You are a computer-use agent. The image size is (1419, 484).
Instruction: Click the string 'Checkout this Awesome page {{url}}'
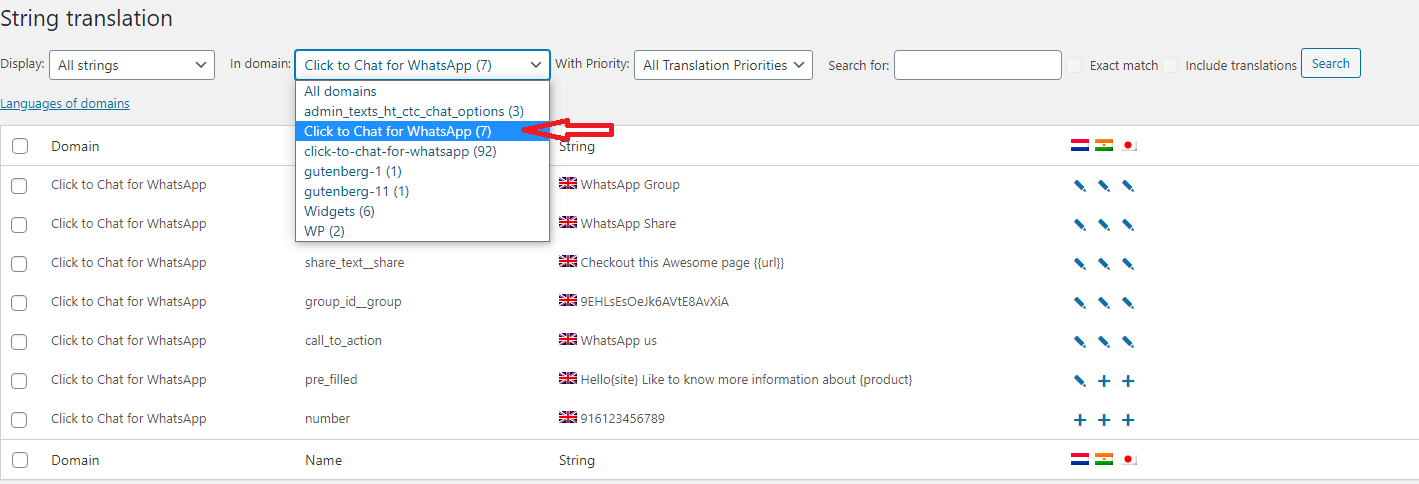point(682,263)
